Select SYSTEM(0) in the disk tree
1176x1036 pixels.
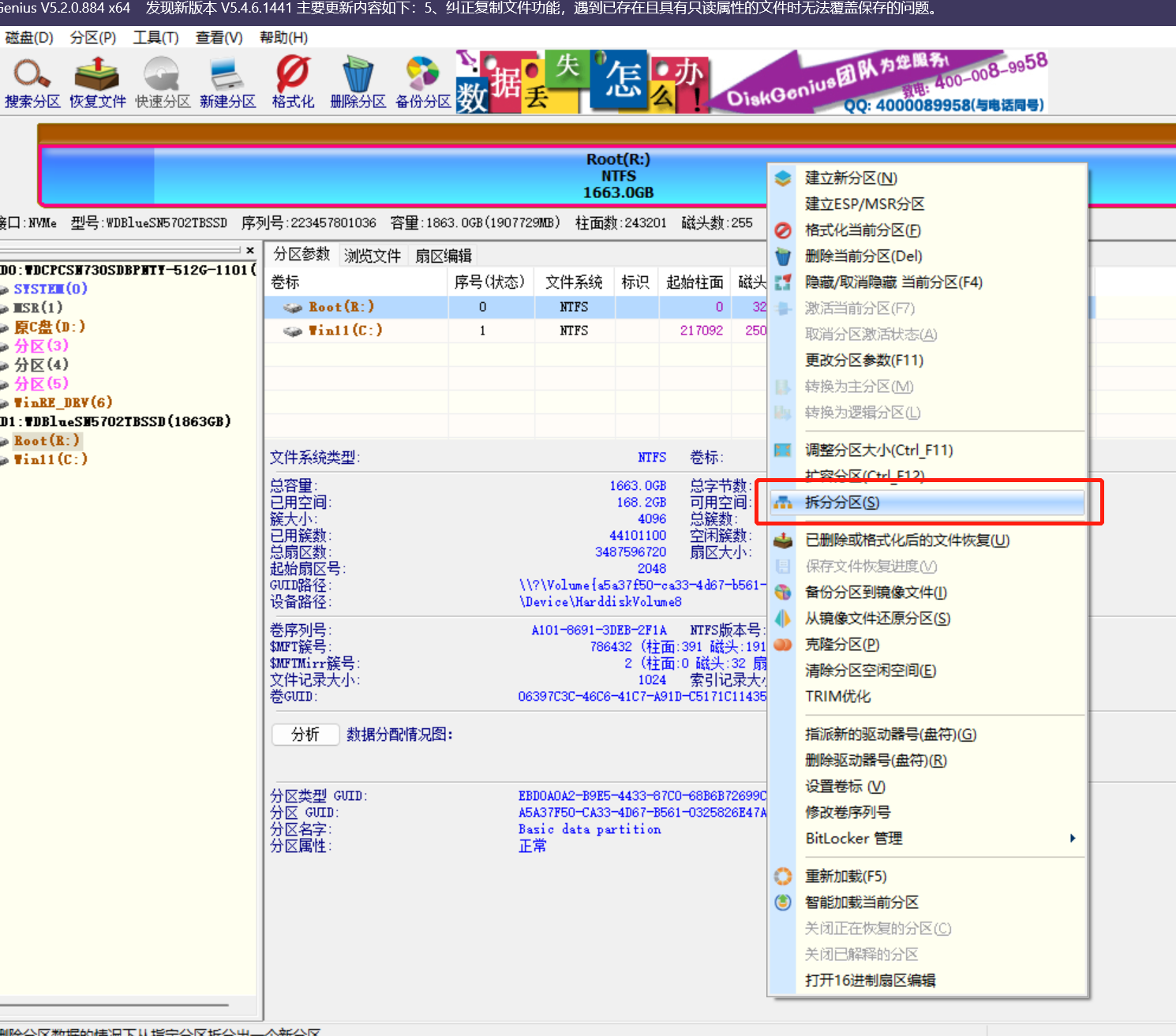tap(51, 289)
